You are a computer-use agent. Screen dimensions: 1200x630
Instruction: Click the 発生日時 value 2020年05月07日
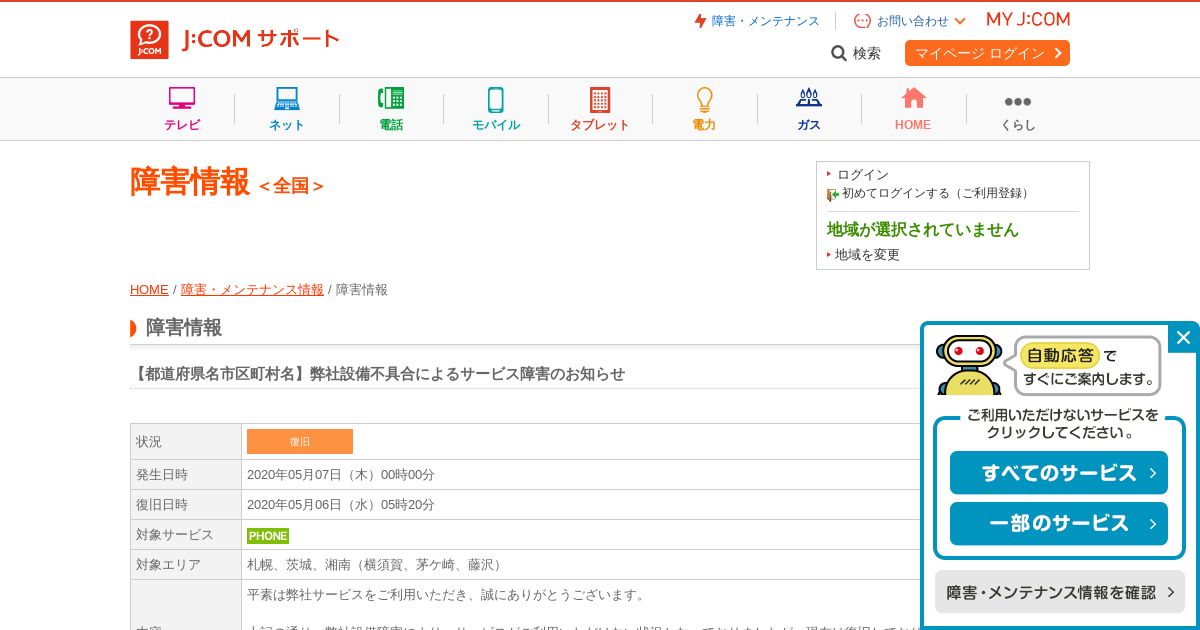pos(341,475)
